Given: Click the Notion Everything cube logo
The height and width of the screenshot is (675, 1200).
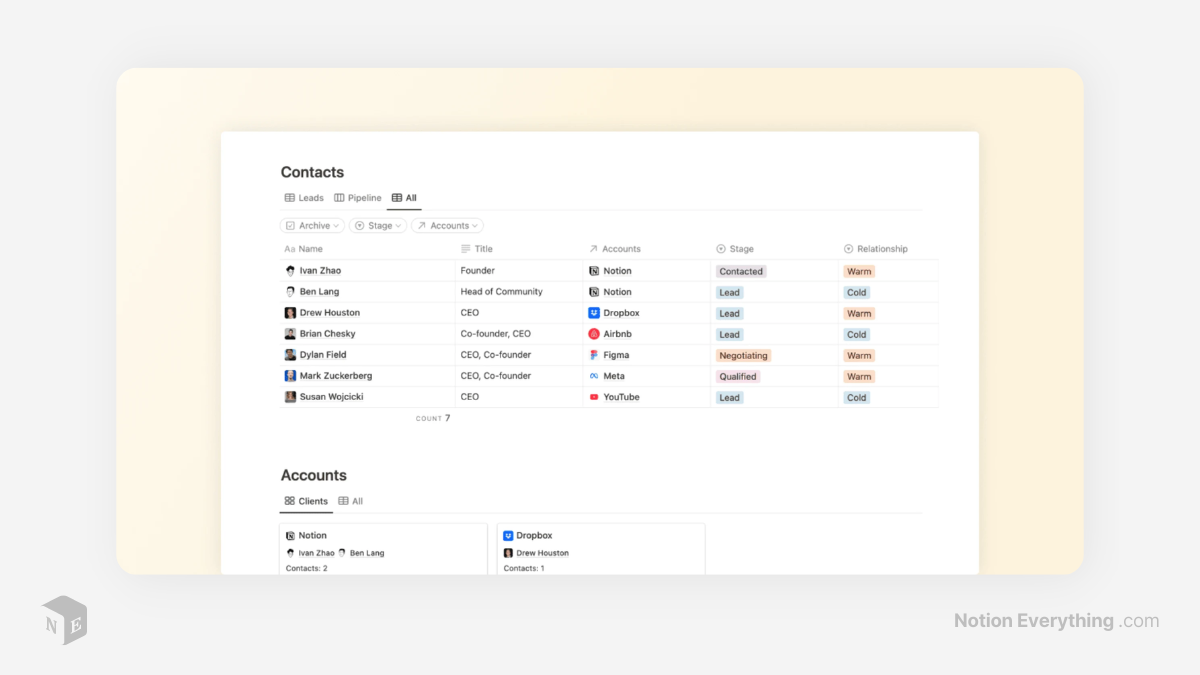Looking at the screenshot, I should (64, 620).
